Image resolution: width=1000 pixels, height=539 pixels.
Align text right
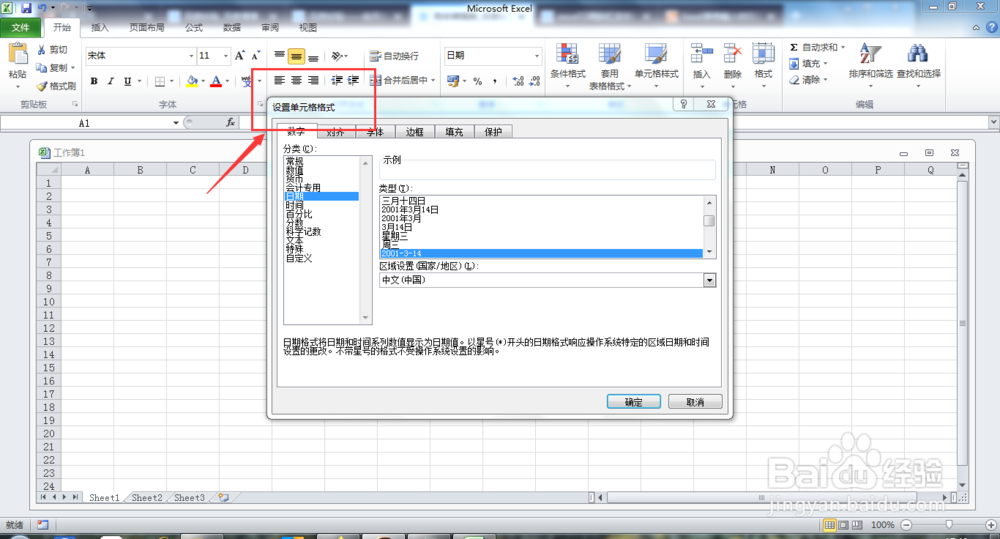[x=313, y=80]
